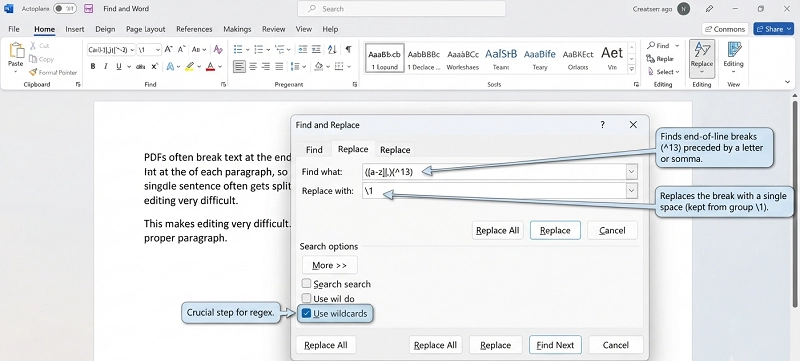This screenshot has height=361, width=800.
Task: Click the shrink font size icon
Action: tap(181, 49)
